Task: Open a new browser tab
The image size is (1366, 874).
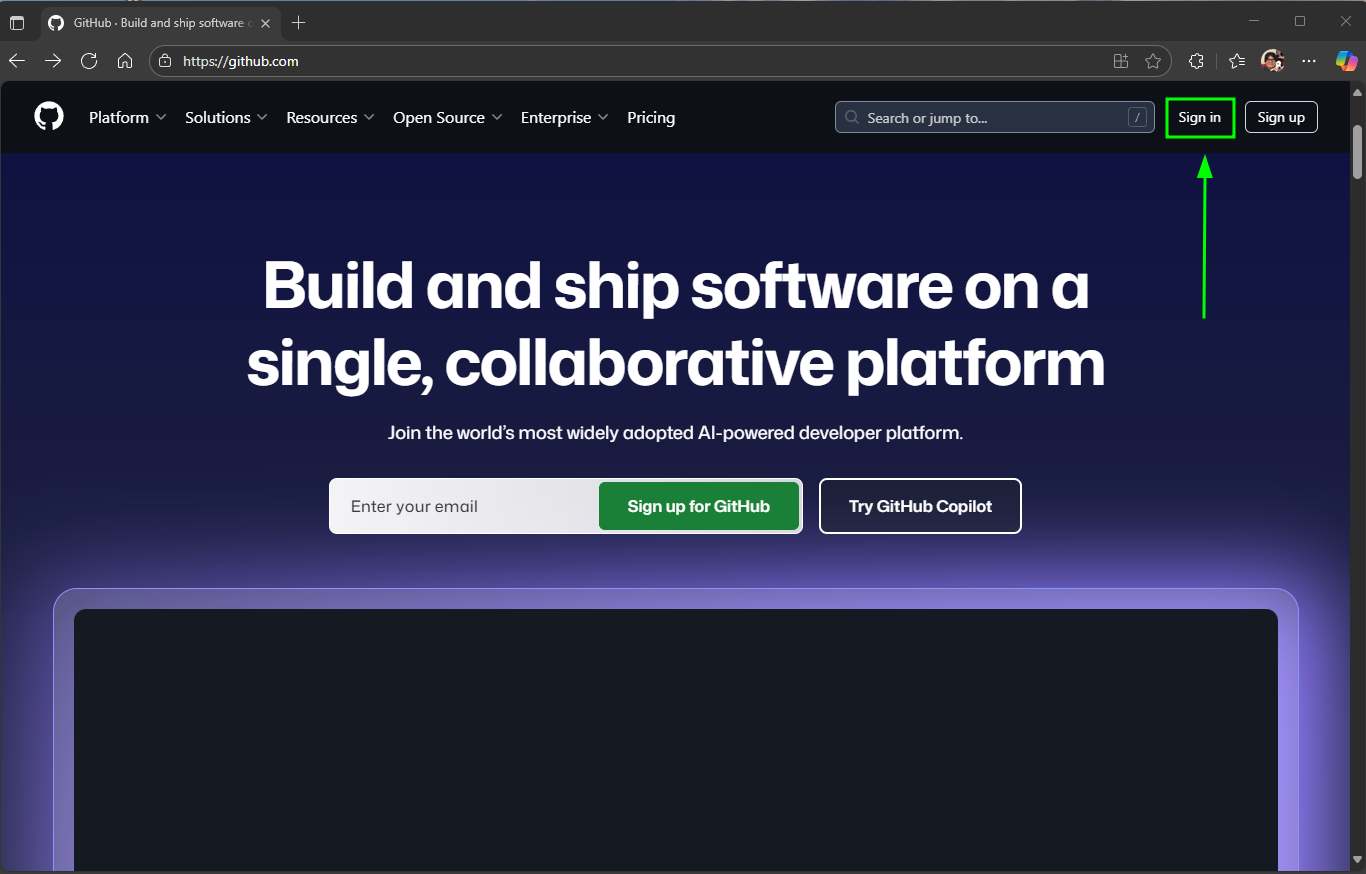Action: click(298, 23)
